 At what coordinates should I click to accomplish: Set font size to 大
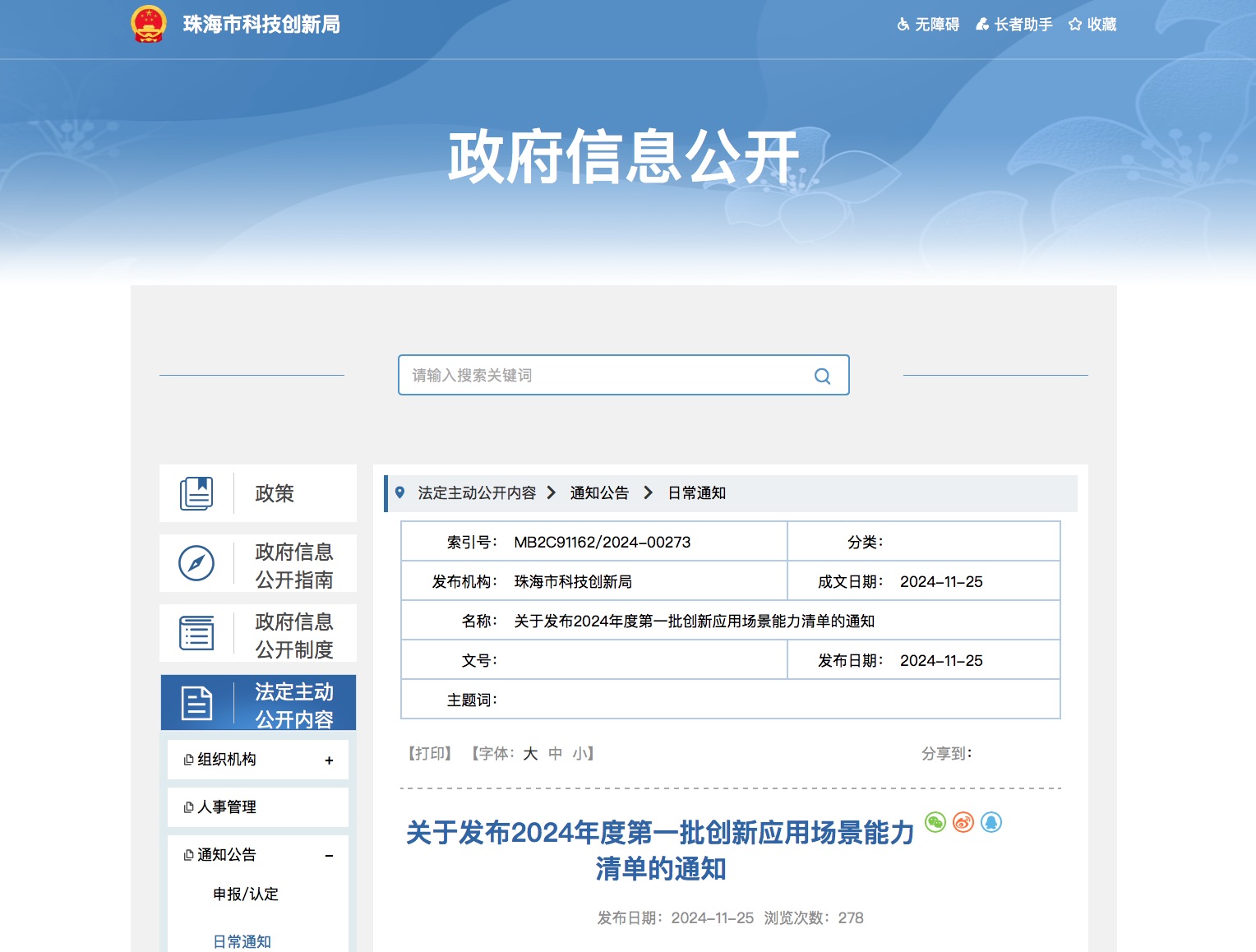(x=530, y=754)
